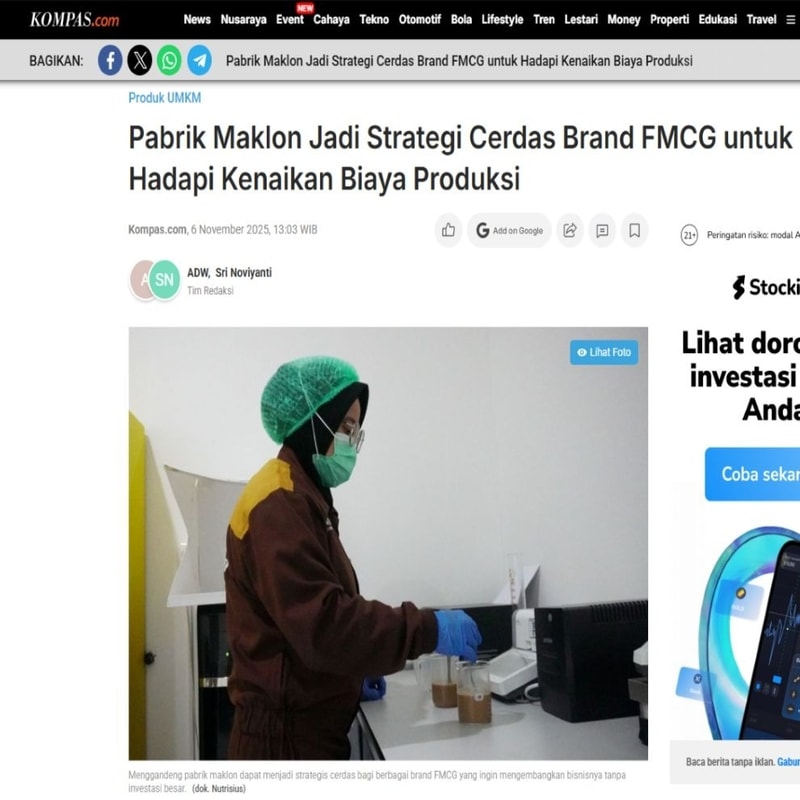
Task: Share article via WhatsApp
Action: point(169,61)
